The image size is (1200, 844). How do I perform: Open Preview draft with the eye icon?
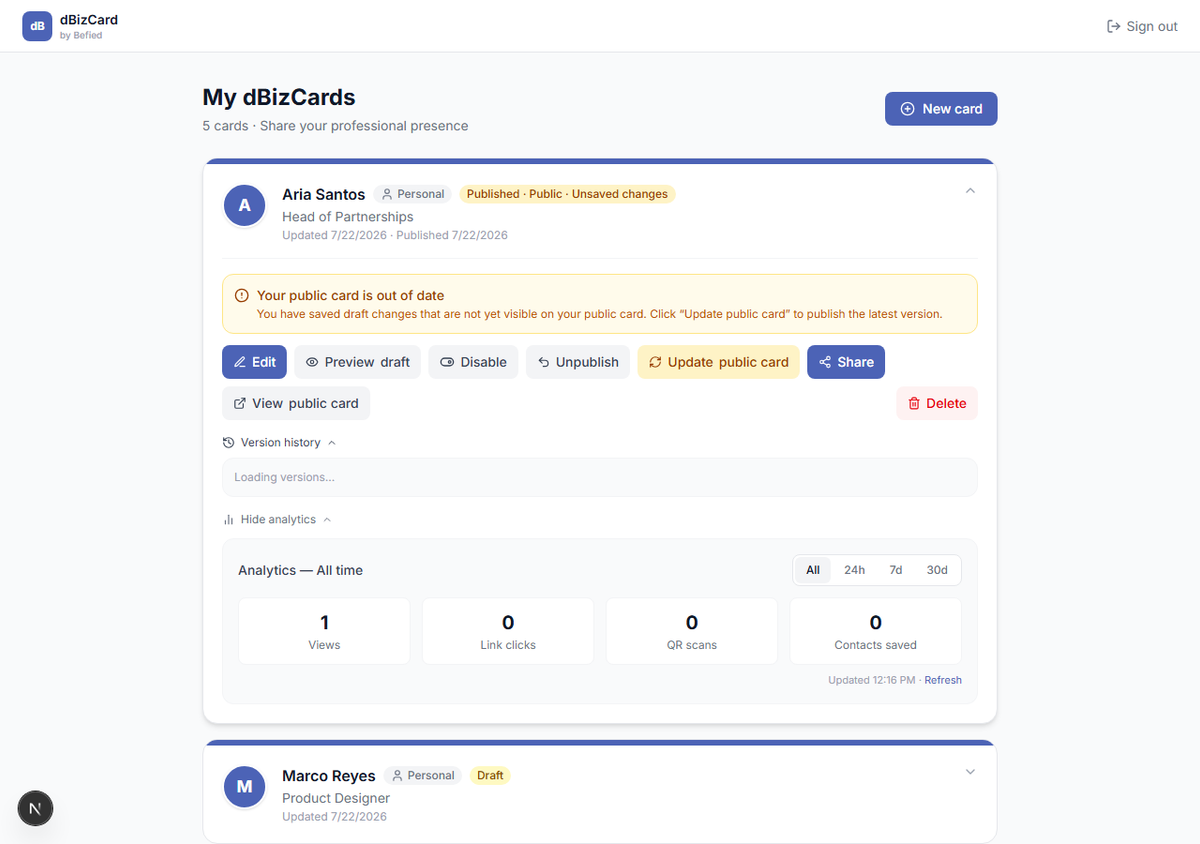point(358,362)
